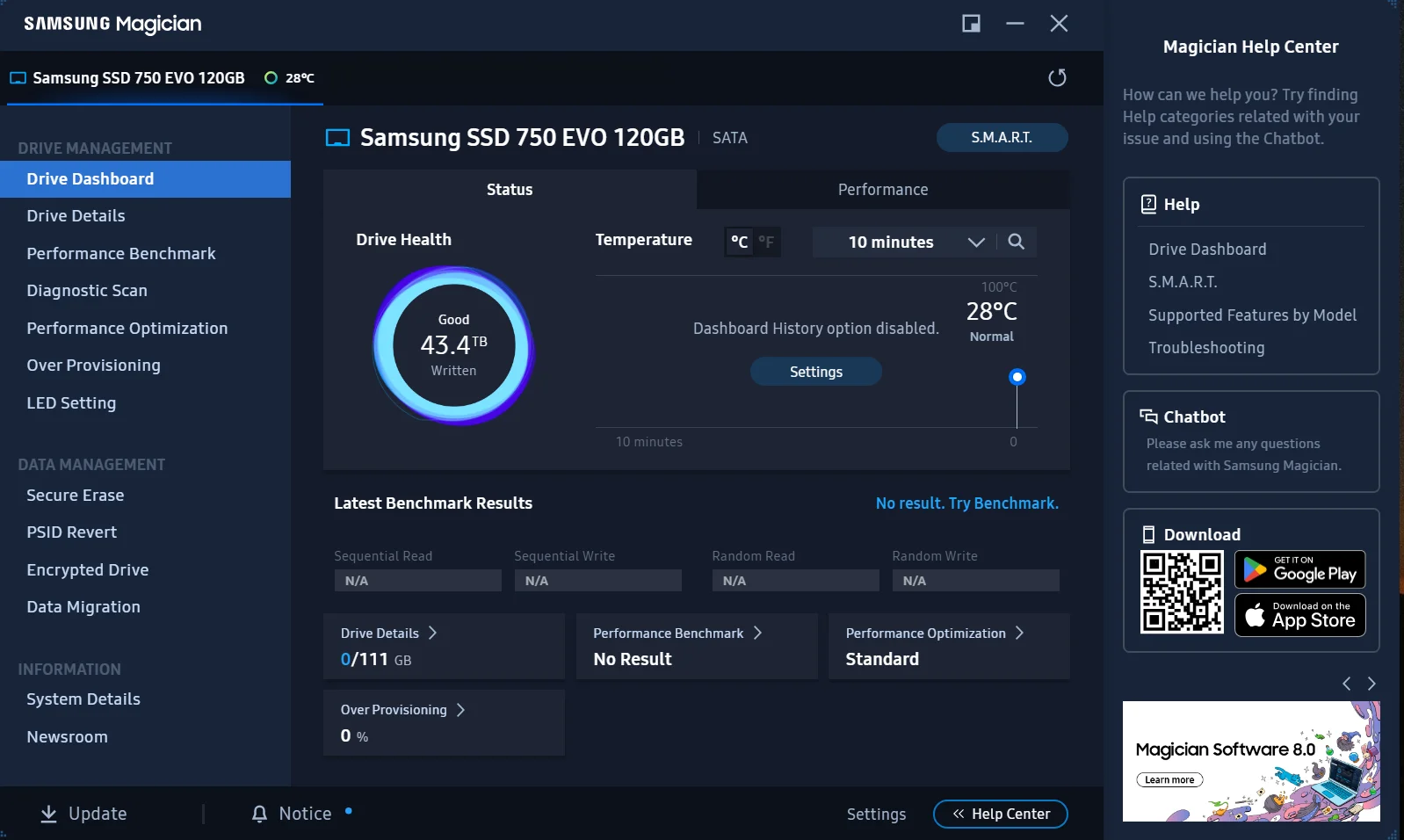Switch temperature unit to Celsius

pos(740,242)
